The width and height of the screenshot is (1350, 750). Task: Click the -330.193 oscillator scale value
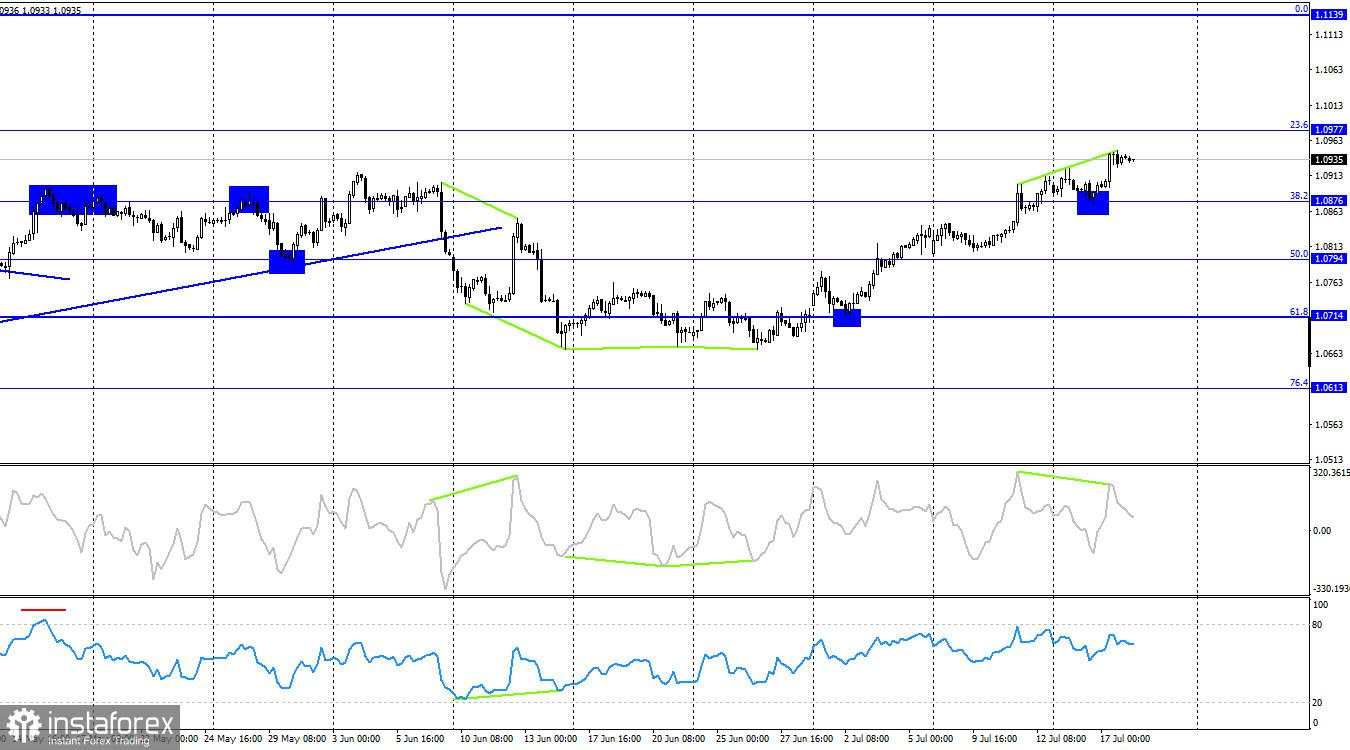[x=1330, y=590]
